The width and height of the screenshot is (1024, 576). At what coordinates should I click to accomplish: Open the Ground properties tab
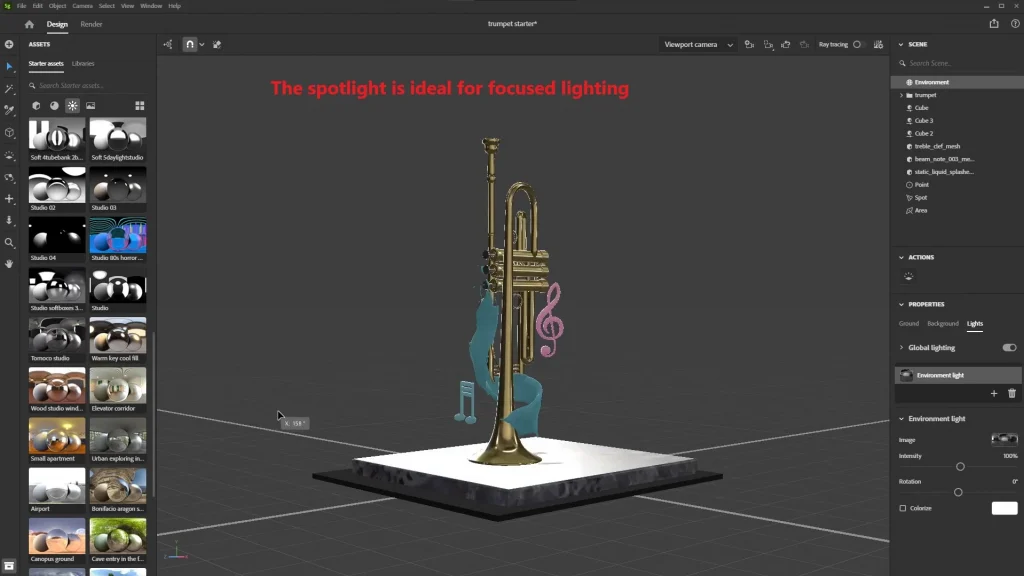tap(908, 323)
